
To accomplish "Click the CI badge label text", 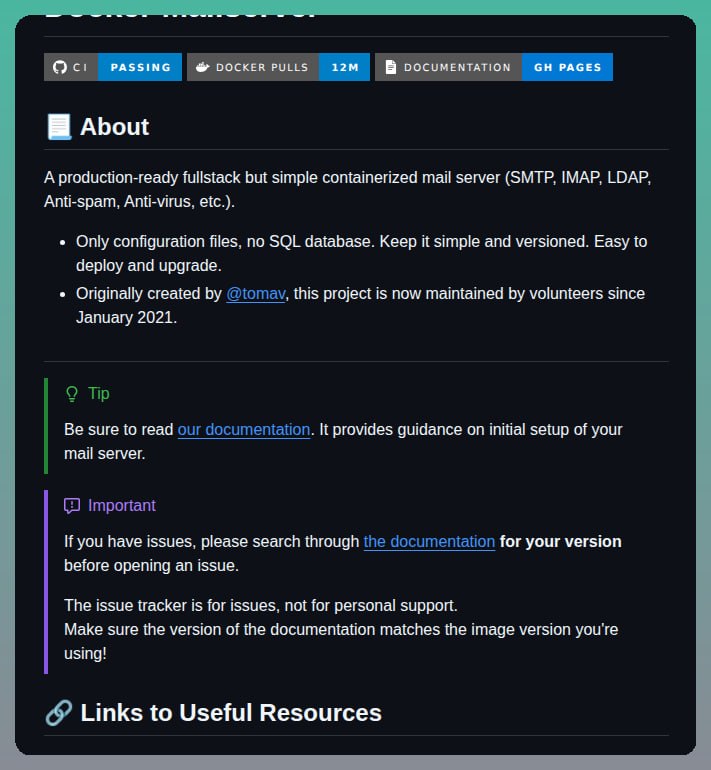I will (80, 67).
